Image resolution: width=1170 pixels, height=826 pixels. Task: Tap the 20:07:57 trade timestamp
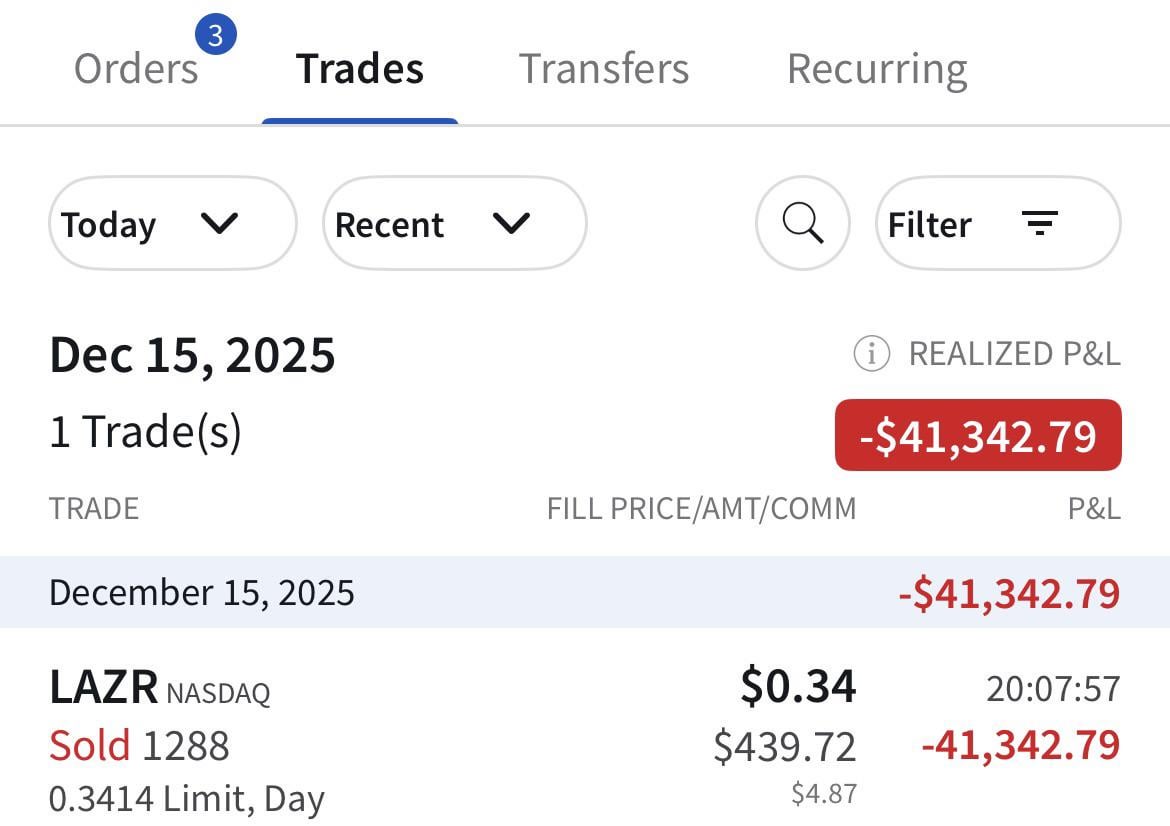pyautogui.click(x=1053, y=689)
